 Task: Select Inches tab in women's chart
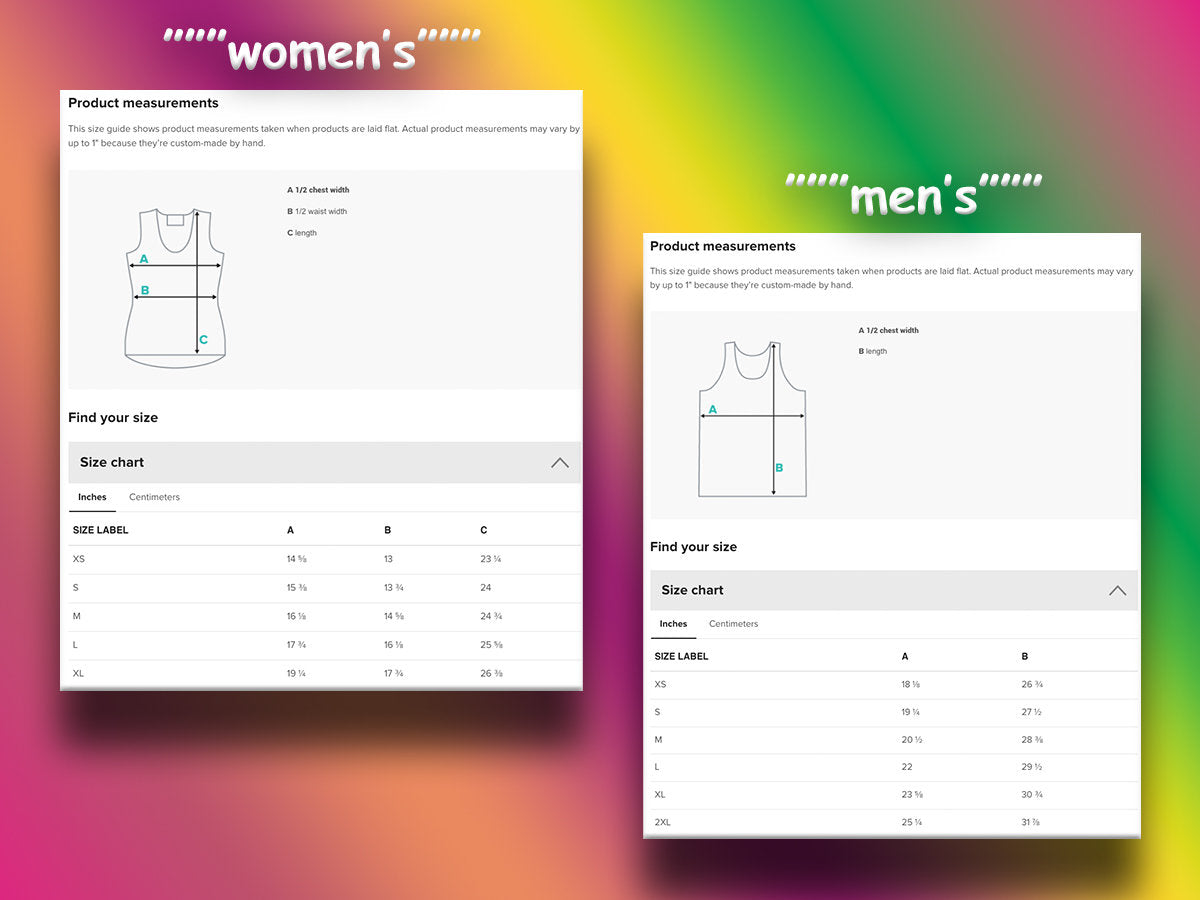click(92, 497)
